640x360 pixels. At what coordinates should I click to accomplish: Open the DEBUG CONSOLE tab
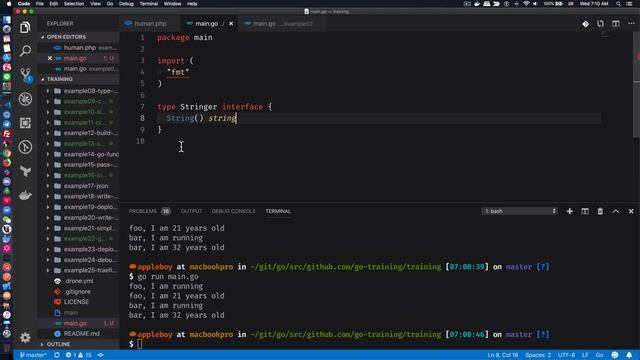tap(233, 211)
